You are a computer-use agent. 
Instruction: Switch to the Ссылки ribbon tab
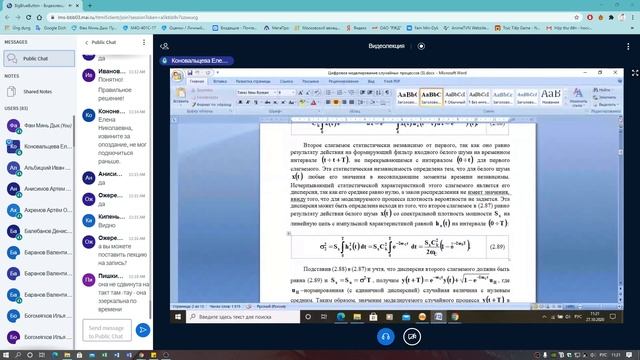point(287,81)
